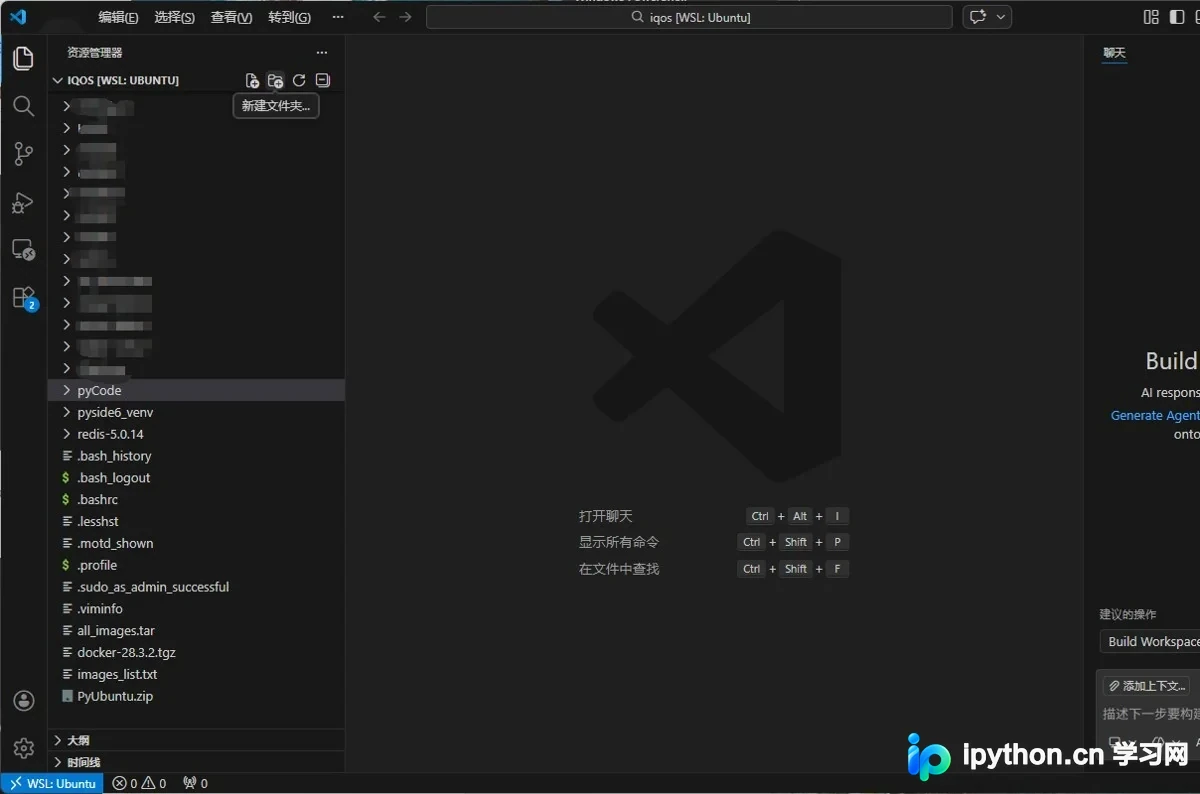Screen dimensions: 1200x794
Task: Expand the pyside6_venv folder
Action: 196,412
